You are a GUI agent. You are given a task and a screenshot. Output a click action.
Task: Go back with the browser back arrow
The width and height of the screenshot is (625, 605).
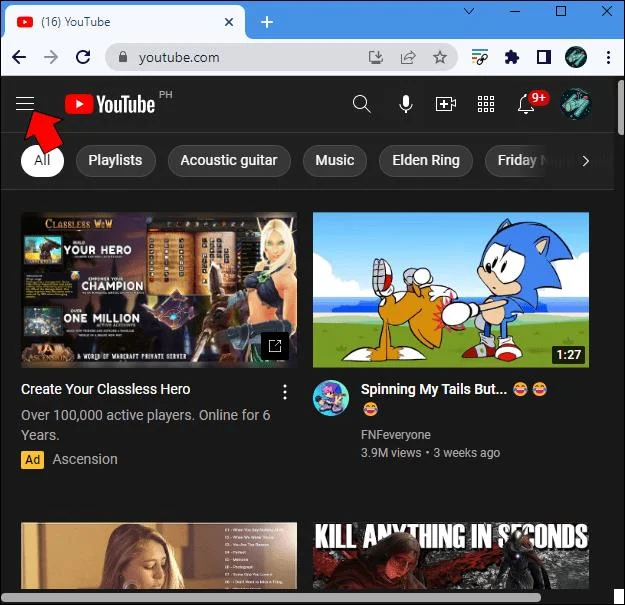click(x=19, y=57)
